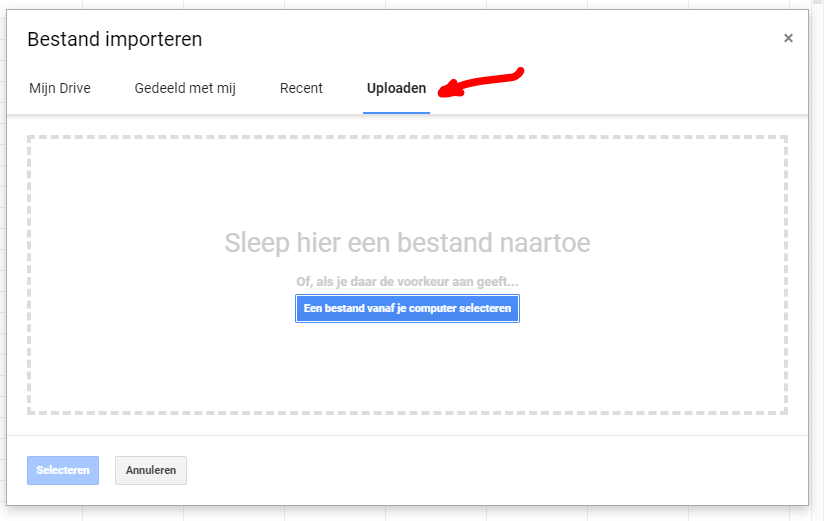Click the Bestand importeren dialog title
The width and height of the screenshot is (826, 521).
114,39
